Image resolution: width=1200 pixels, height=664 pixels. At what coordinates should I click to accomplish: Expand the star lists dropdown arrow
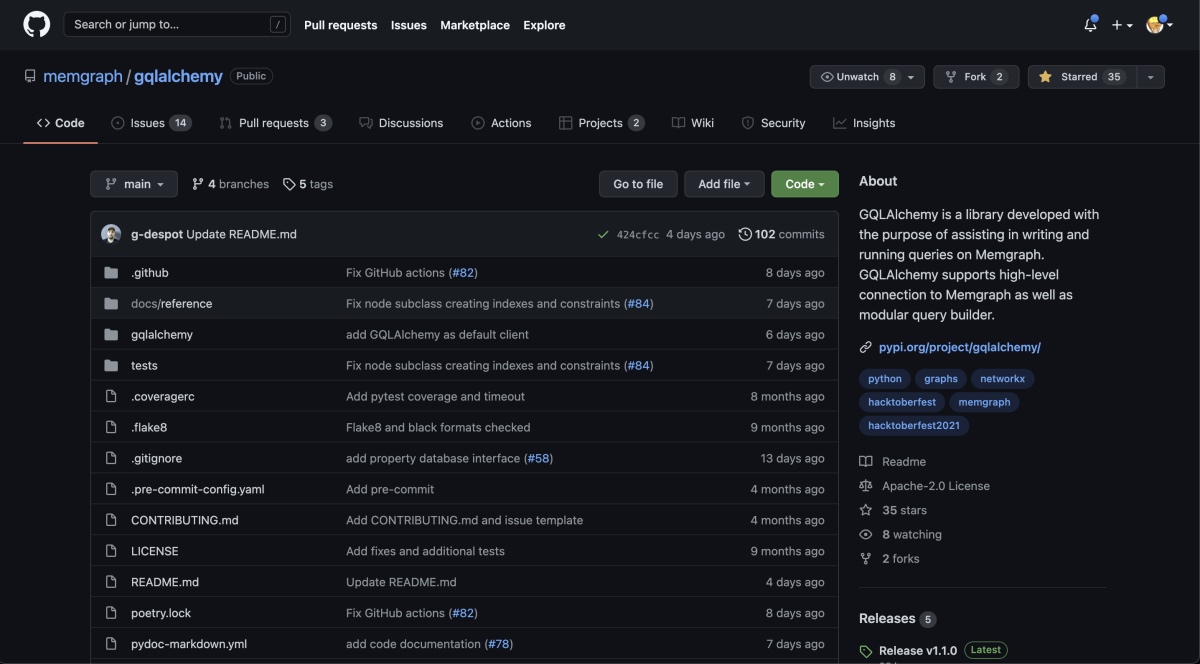(1151, 77)
